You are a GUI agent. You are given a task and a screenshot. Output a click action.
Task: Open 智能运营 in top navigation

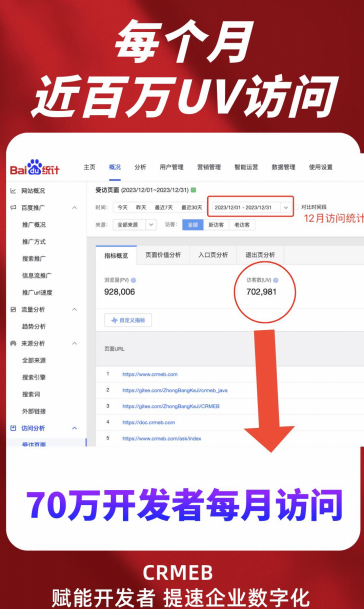(246, 167)
